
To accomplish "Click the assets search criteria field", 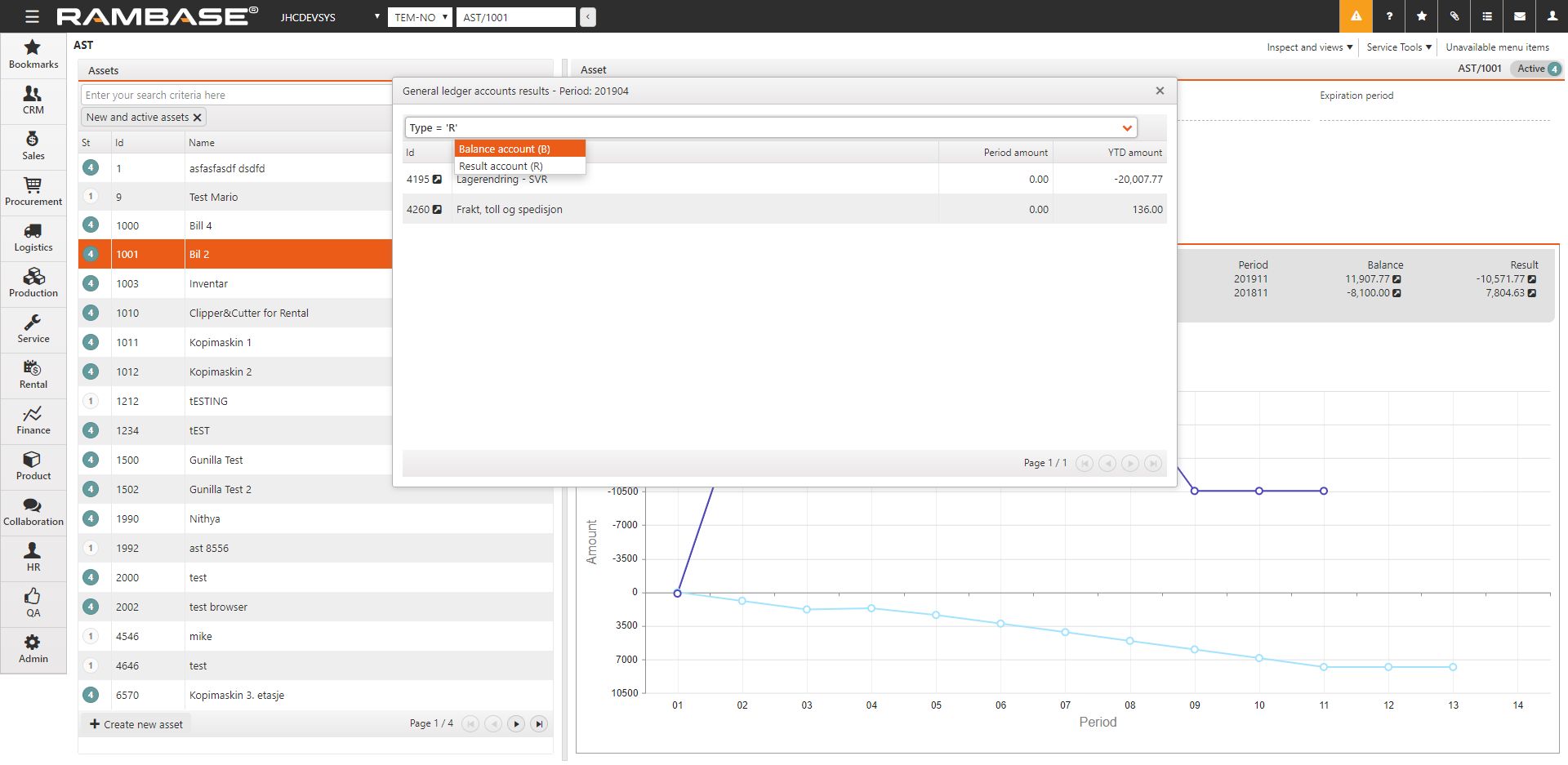I will tap(237, 96).
